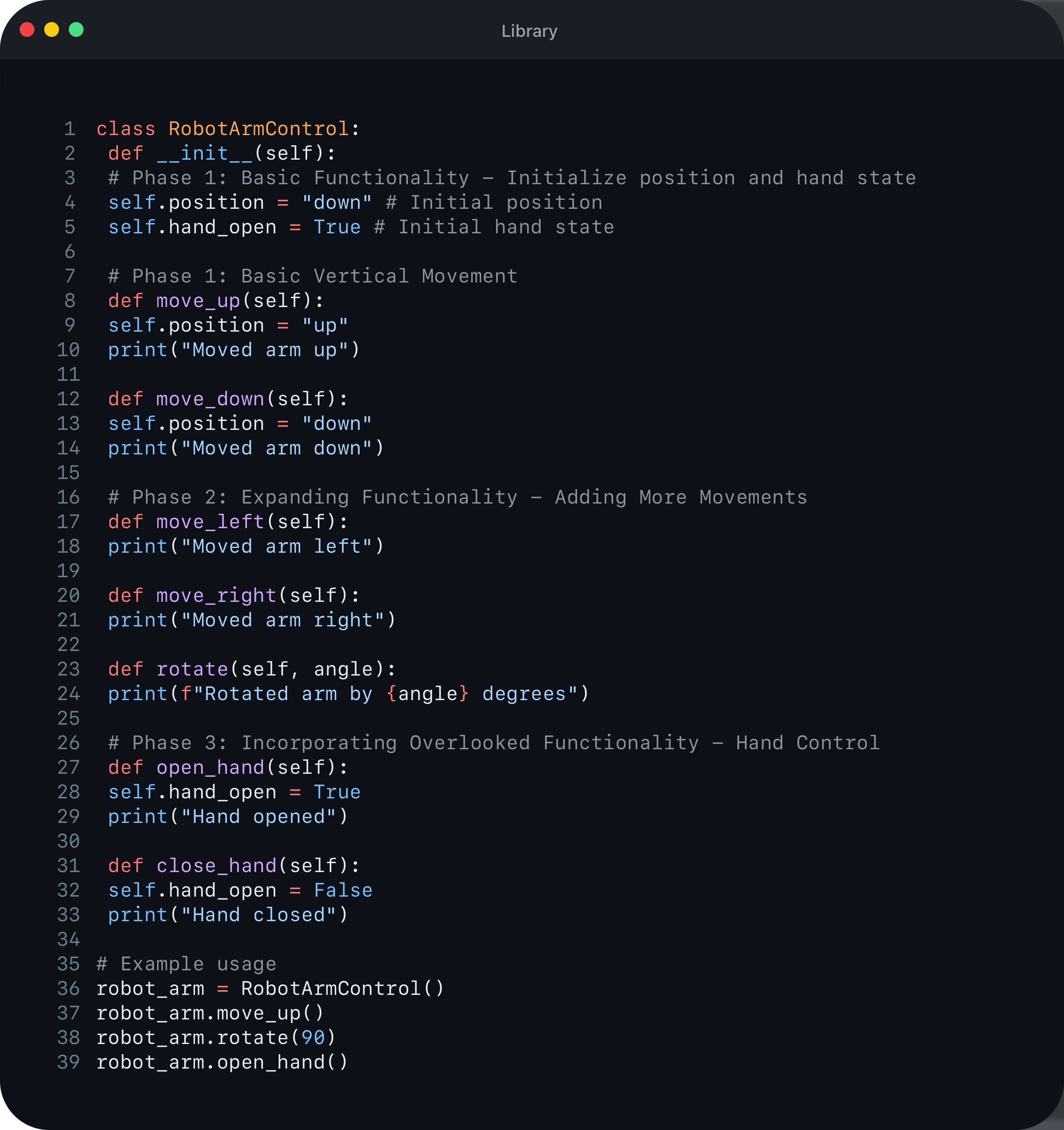Click the False value on line 32

[343, 891]
